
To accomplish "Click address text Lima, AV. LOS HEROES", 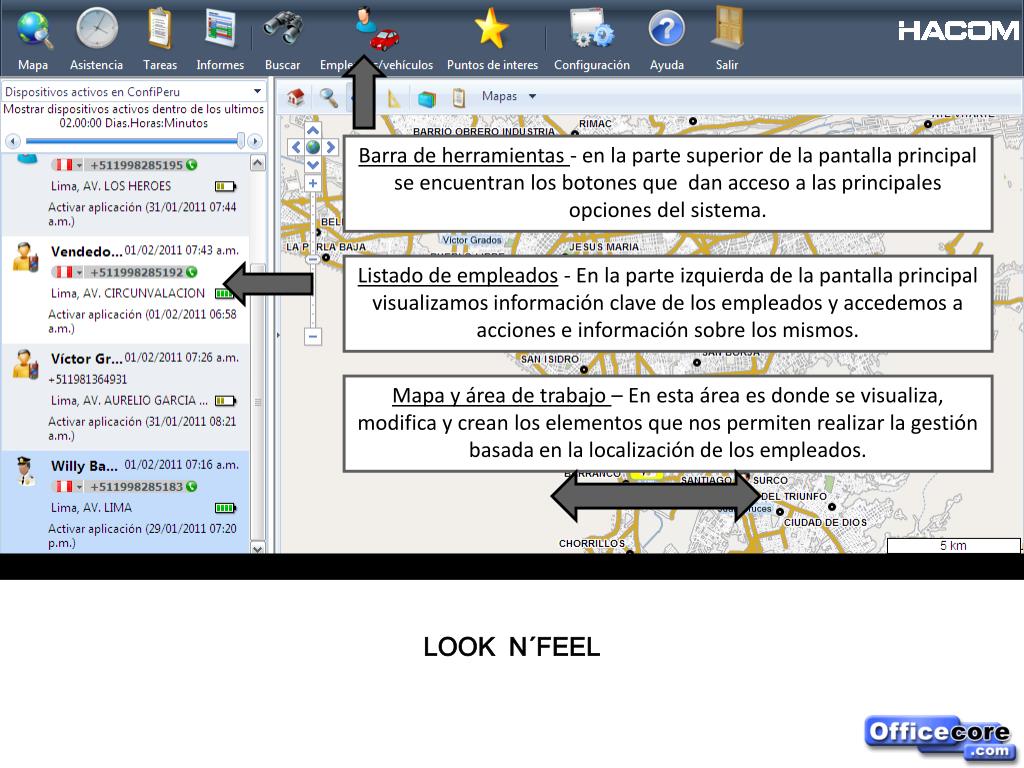I will pyautogui.click(x=111, y=187).
